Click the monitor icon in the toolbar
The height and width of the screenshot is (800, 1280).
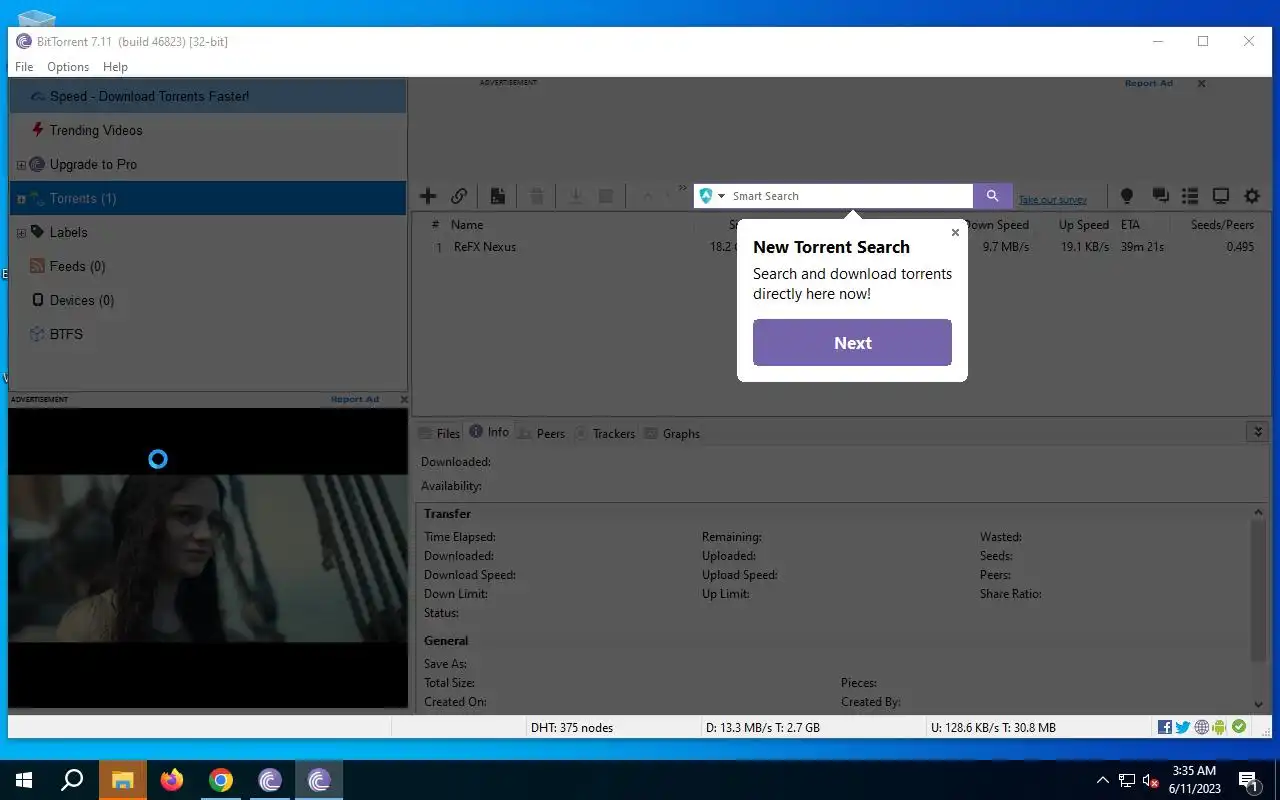(1221, 196)
